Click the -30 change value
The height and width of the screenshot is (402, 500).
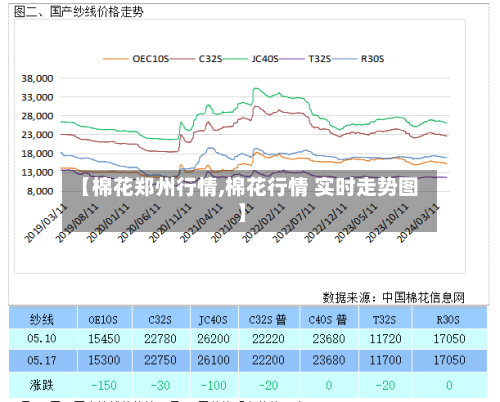(x=160, y=386)
